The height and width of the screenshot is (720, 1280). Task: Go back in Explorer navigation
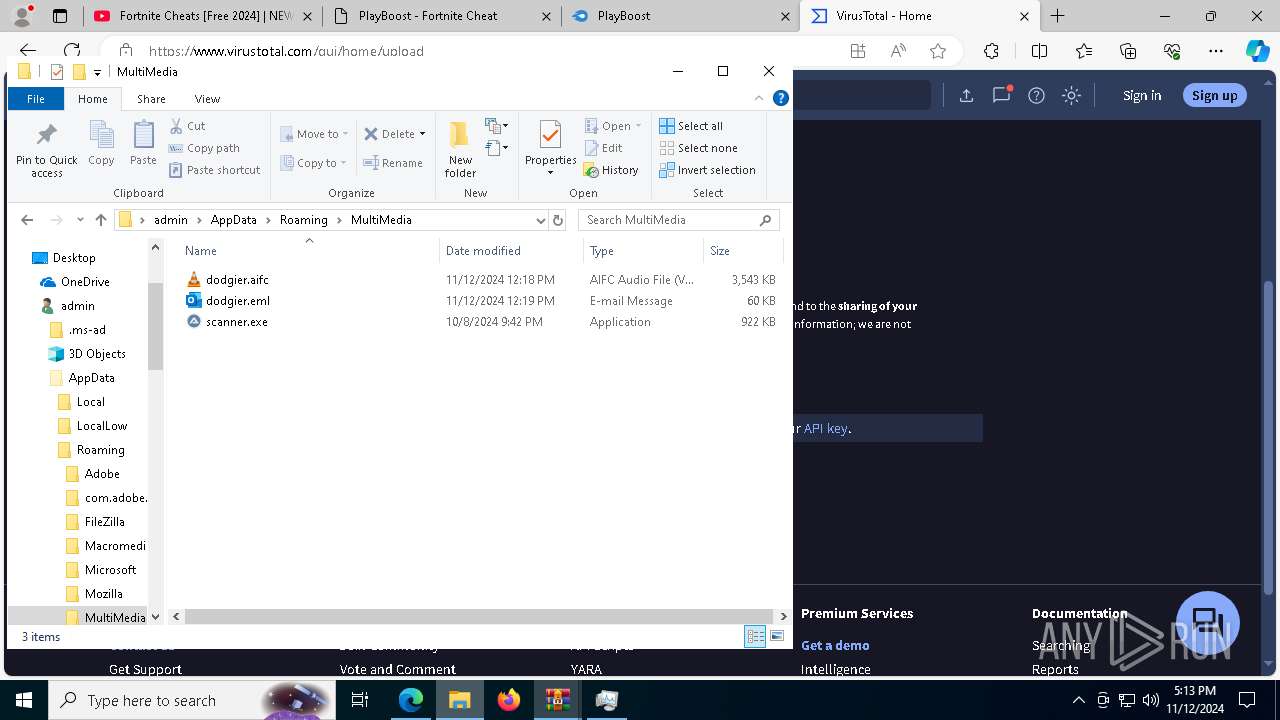[27, 220]
